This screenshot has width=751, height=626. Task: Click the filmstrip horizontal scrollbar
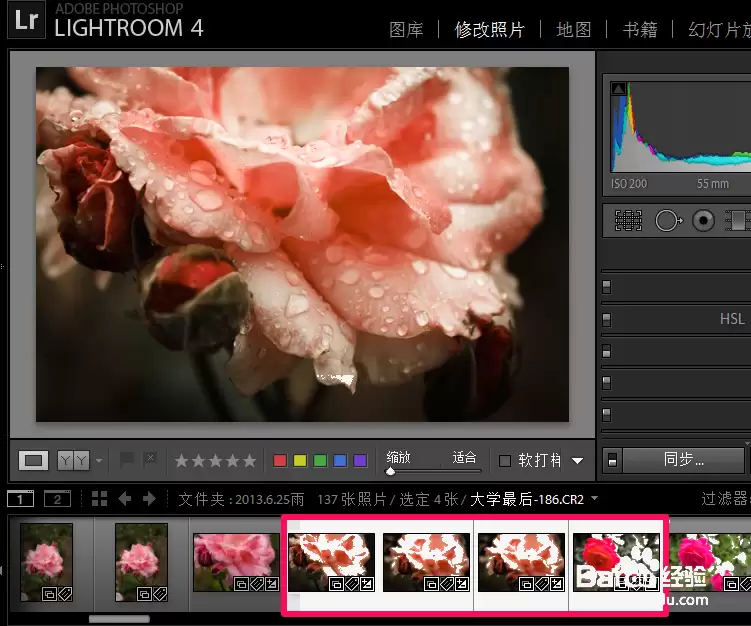click(119, 619)
